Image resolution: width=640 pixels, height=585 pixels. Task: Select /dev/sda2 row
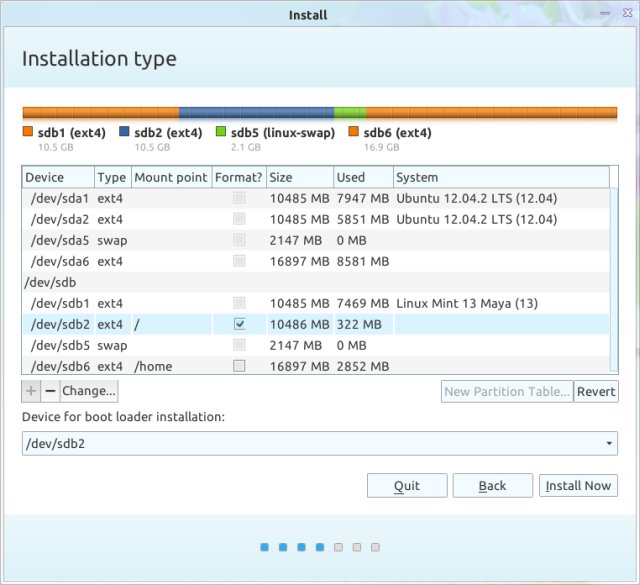pos(316,219)
